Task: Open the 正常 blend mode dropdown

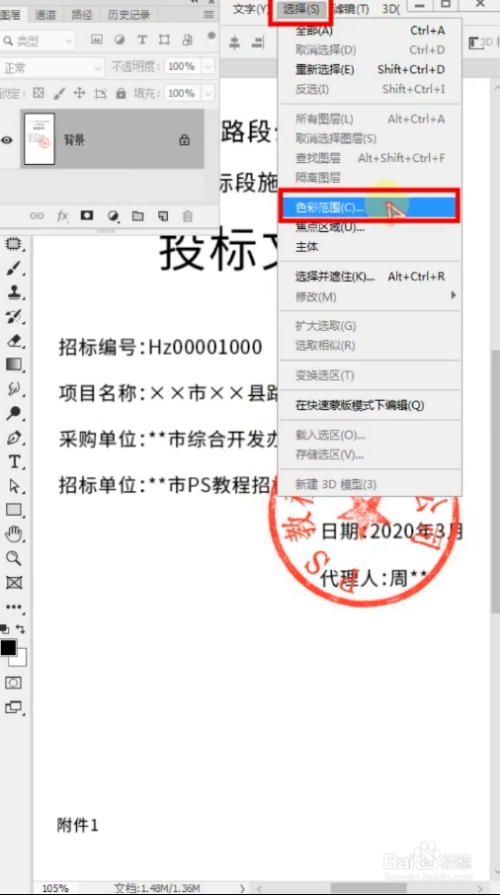Action: pos(52,68)
